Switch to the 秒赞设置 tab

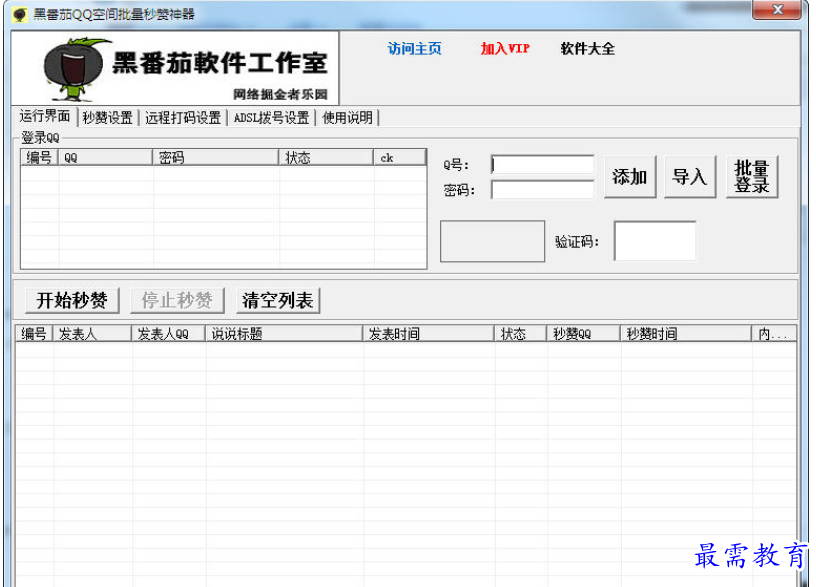108,118
